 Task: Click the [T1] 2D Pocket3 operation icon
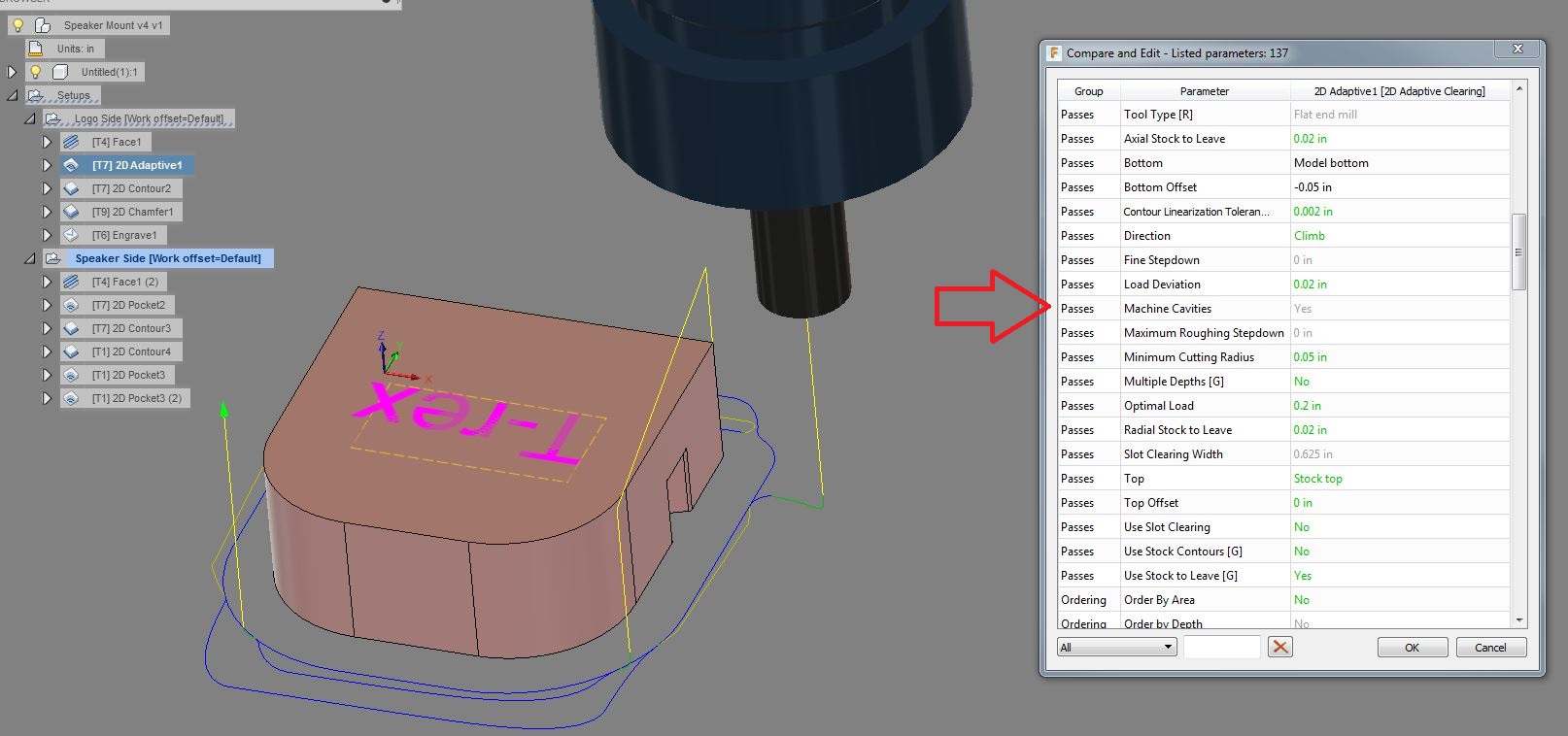click(71, 375)
